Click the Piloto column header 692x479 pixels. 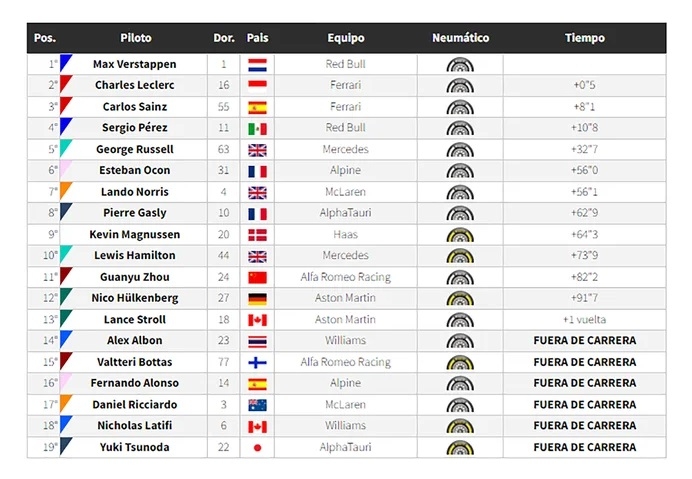pos(136,38)
